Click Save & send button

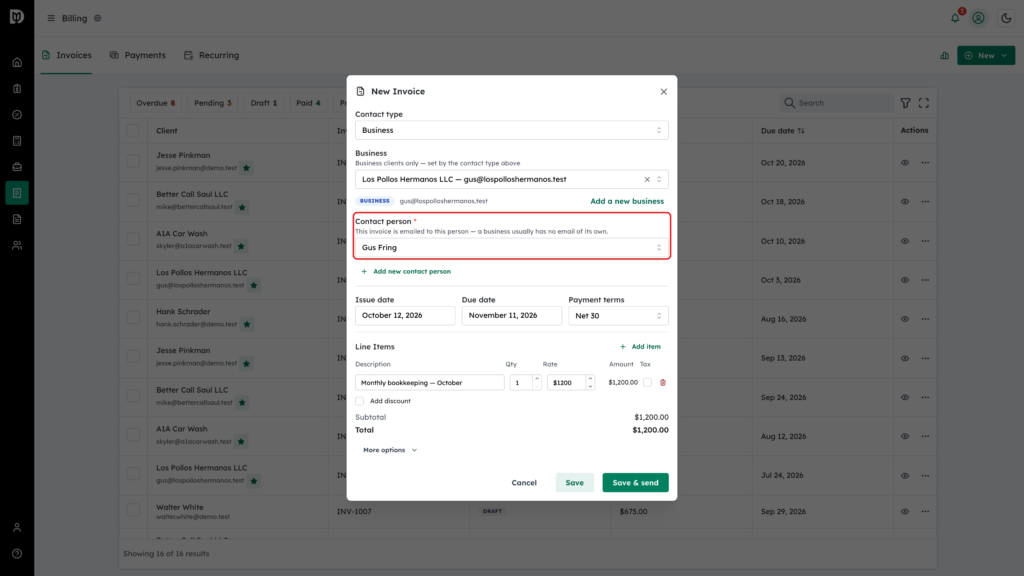[635, 483]
